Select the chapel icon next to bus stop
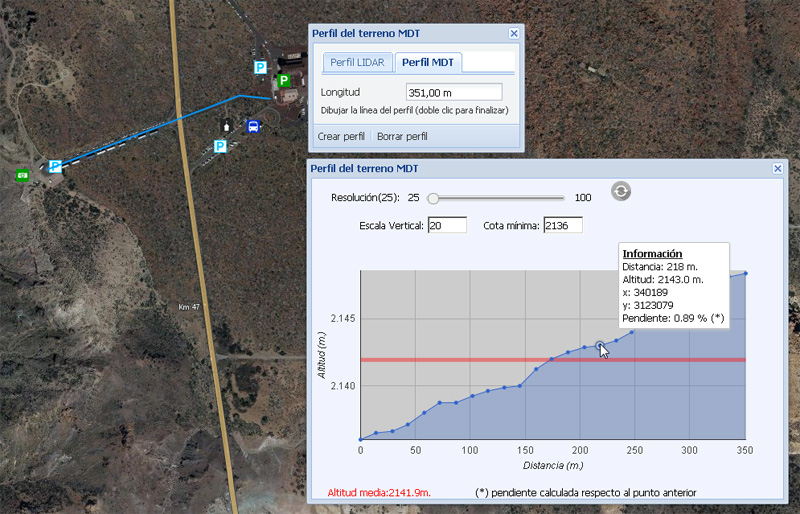The width and height of the screenshot is (800, 514). 227,127
